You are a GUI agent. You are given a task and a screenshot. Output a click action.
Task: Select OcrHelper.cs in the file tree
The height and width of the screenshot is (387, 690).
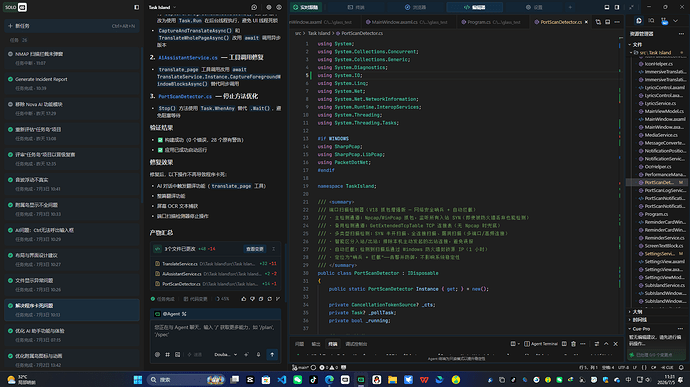(657, 167)
